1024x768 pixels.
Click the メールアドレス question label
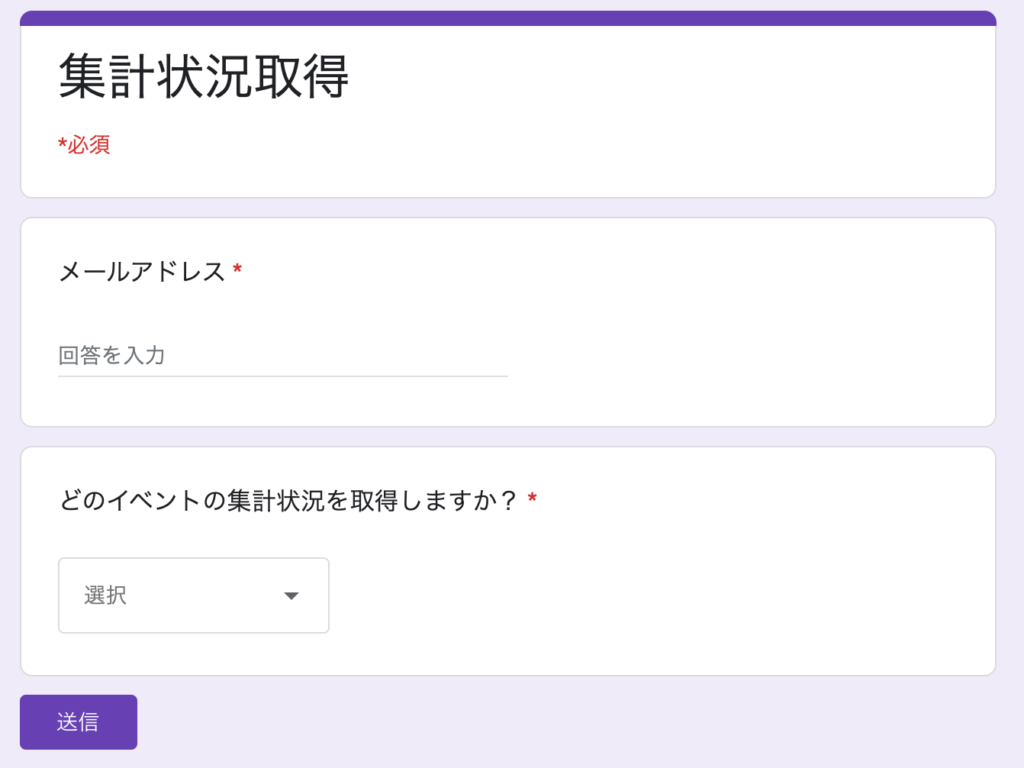point(142,271)
